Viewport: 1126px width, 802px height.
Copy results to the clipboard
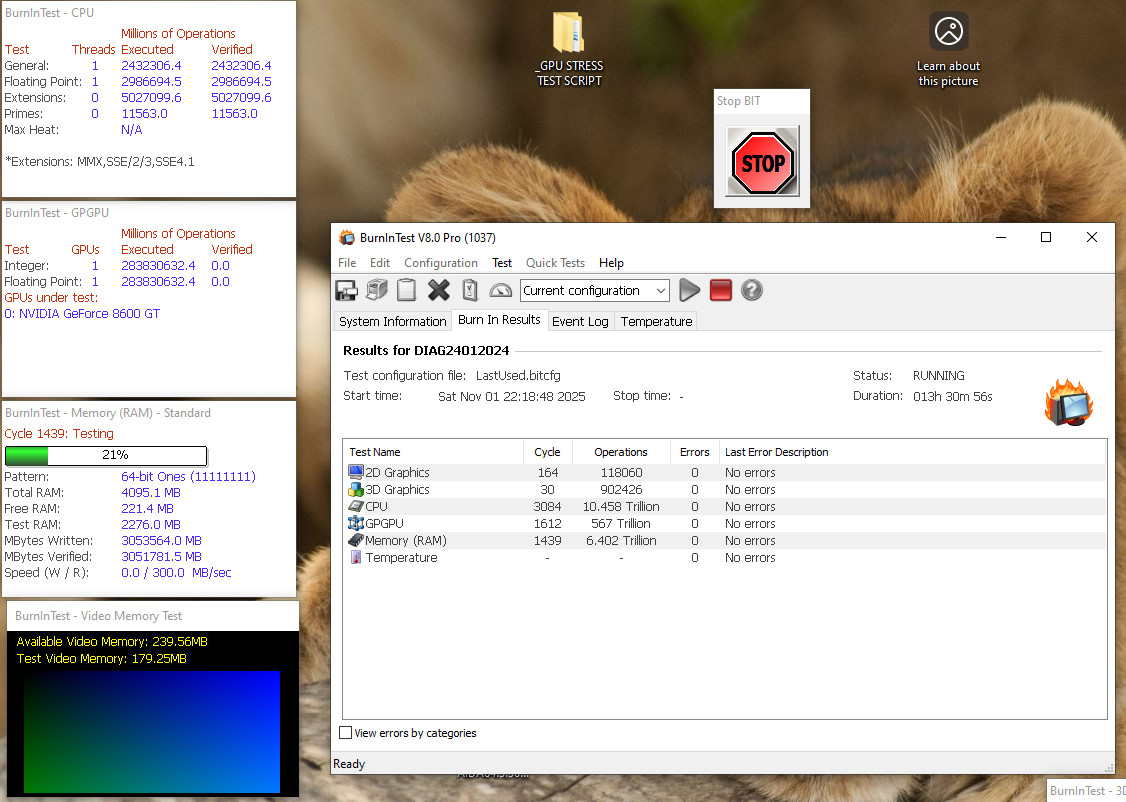(x=406, y=290)
